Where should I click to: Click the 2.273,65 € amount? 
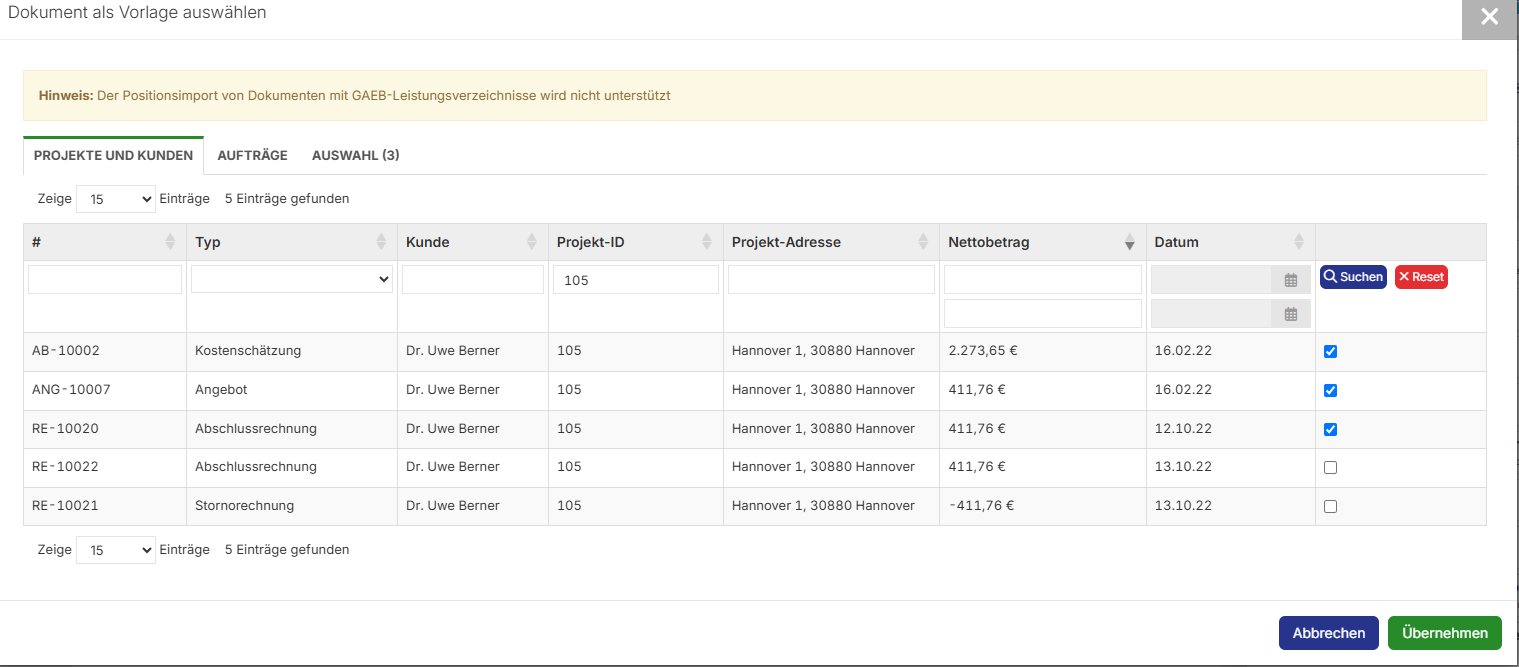tap(983, 351)
